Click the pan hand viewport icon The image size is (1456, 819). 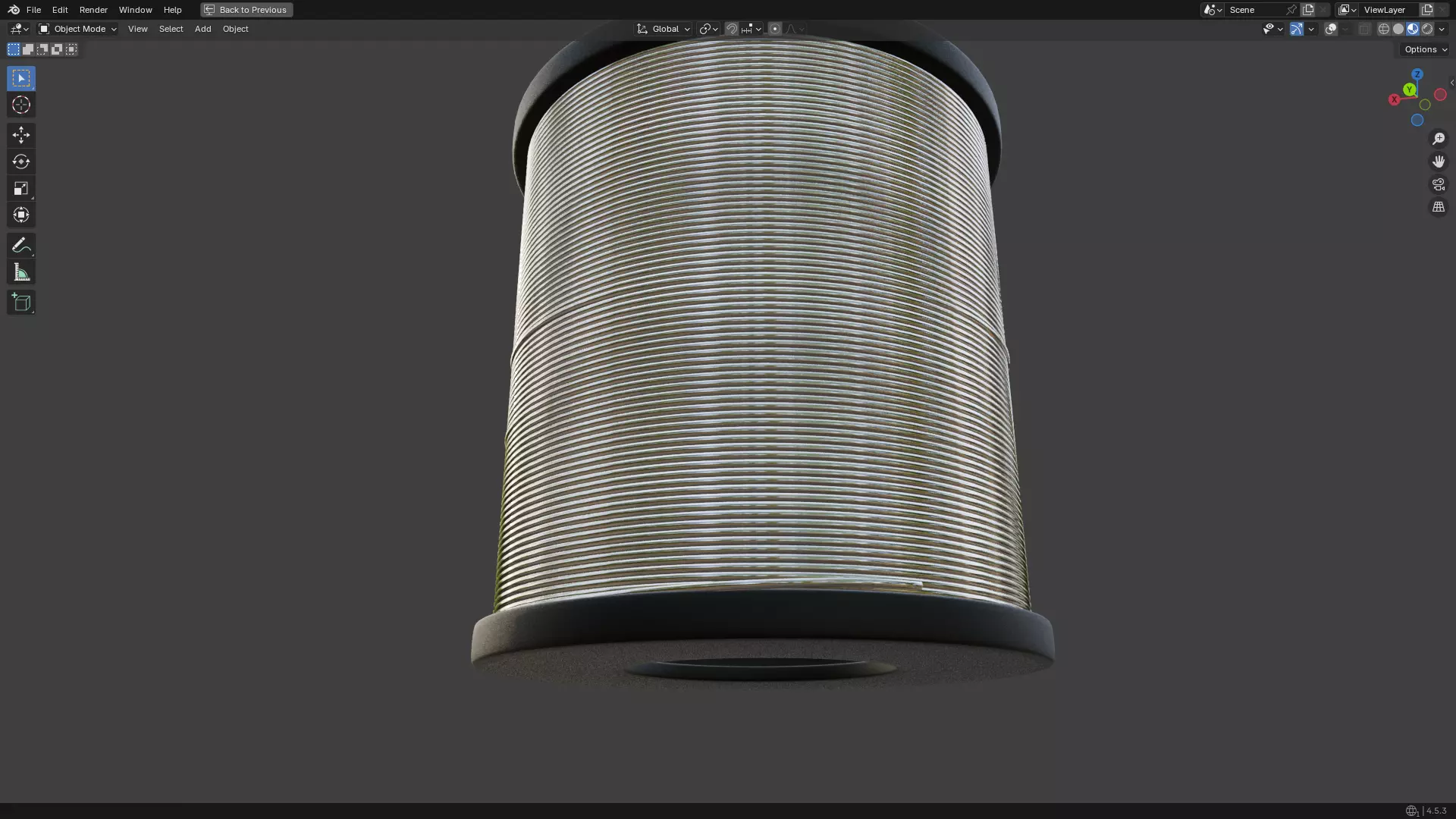click(x=1439, y=162)
